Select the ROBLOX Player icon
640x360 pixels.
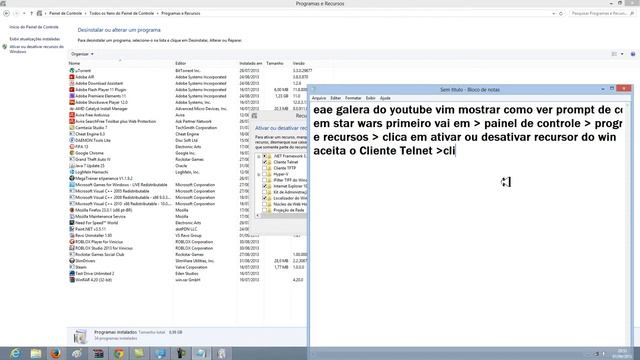(72, 242)
